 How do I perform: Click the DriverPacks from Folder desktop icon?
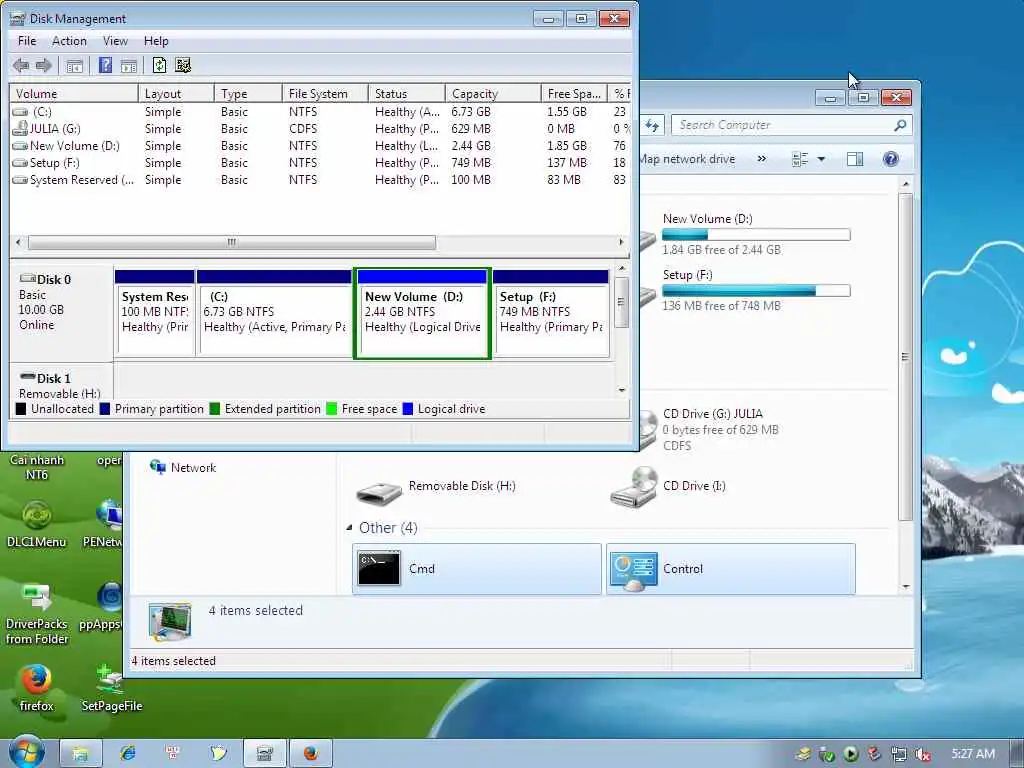(x=37, y=613)
